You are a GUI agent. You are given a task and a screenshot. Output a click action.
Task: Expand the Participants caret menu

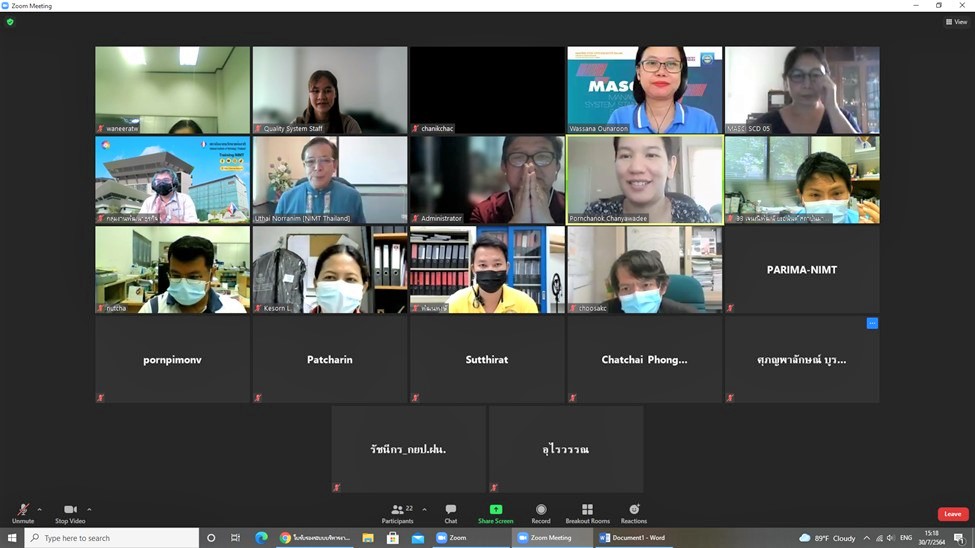424,509
